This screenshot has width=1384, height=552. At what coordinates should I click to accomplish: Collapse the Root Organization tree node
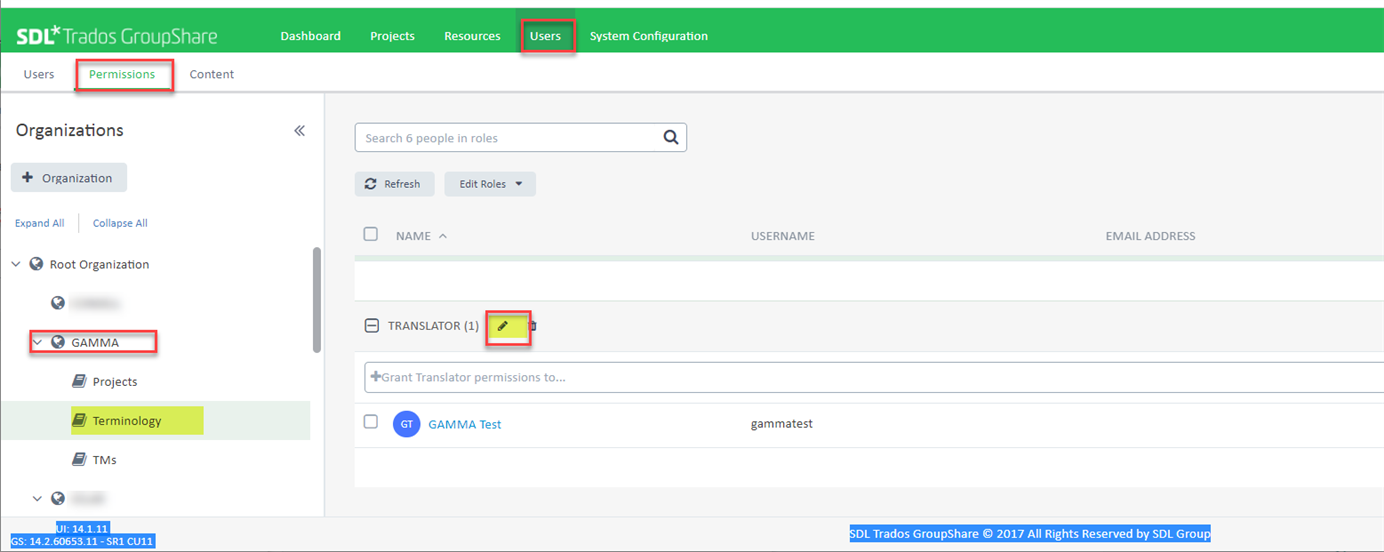pyautogui.click(x=16, y=264)
